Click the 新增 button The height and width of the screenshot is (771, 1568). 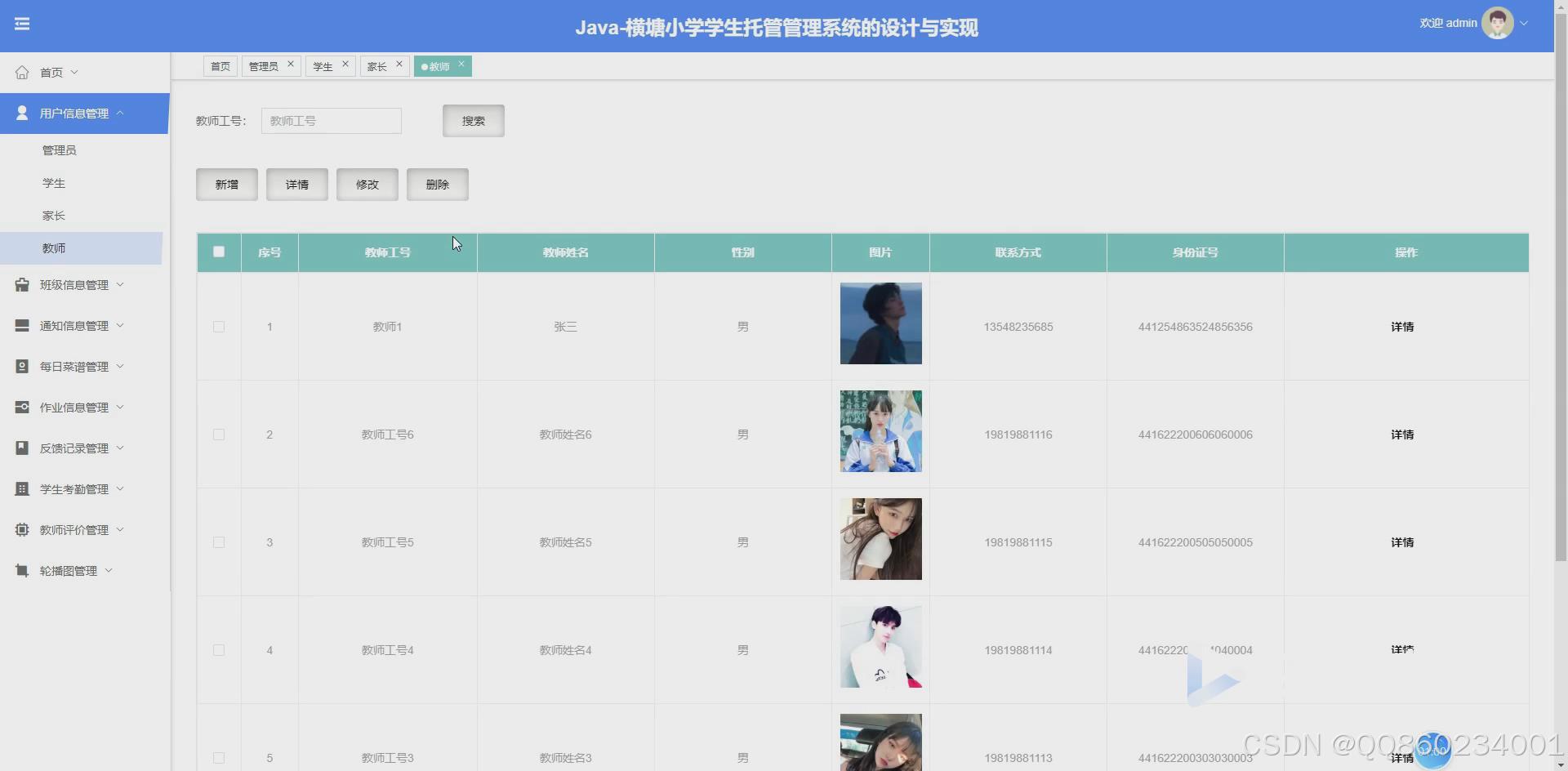[227, 185]
